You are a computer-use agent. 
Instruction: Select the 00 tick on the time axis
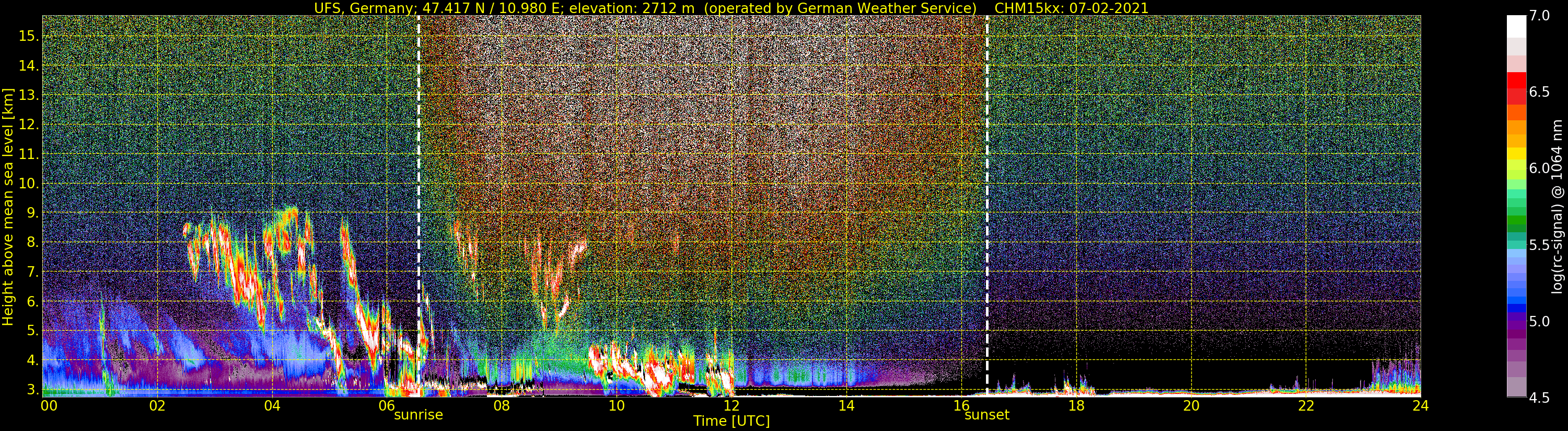coord(49,405)
